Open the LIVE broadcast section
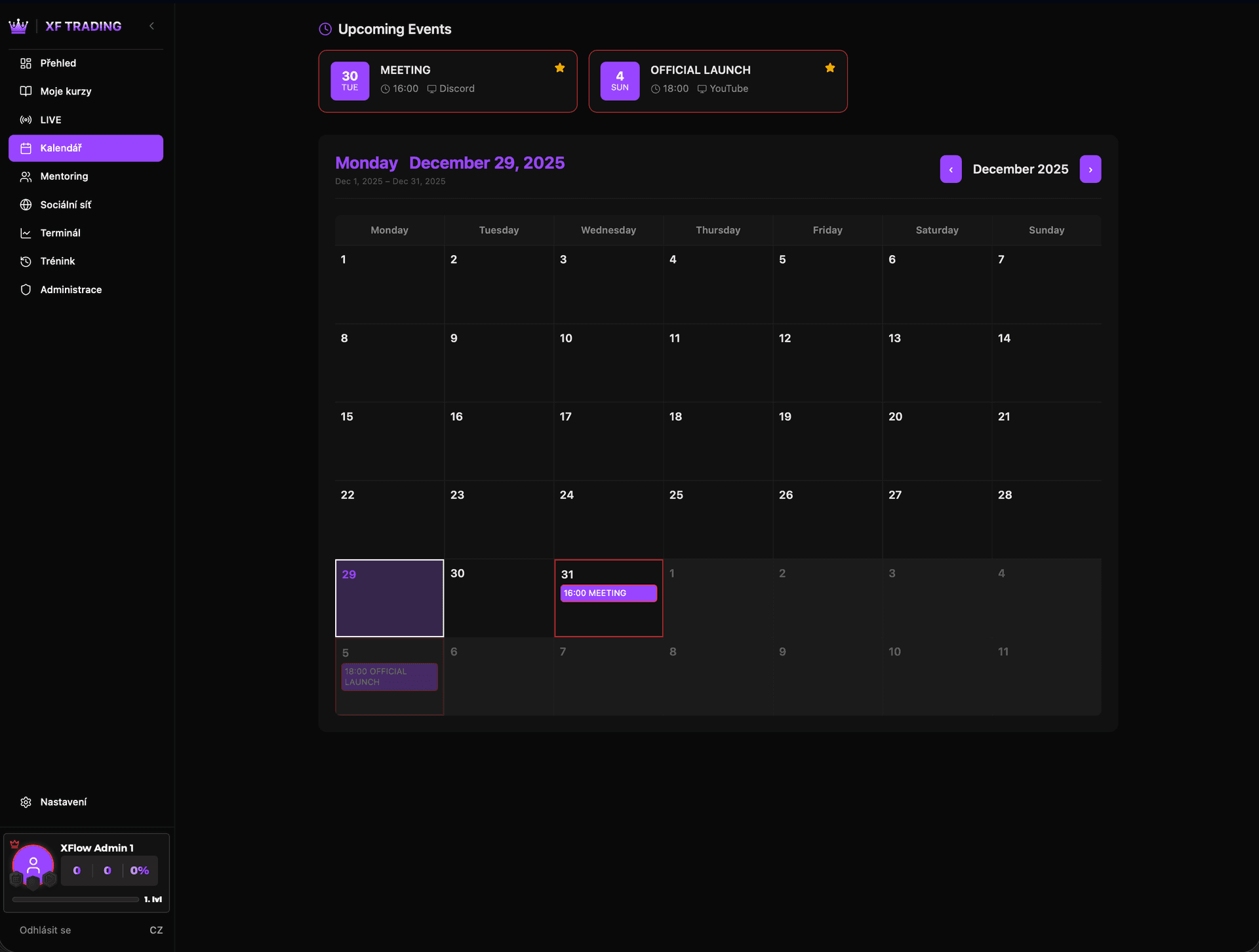The width and height of the screenshot is (1259, 952). [x=50, y=120]
